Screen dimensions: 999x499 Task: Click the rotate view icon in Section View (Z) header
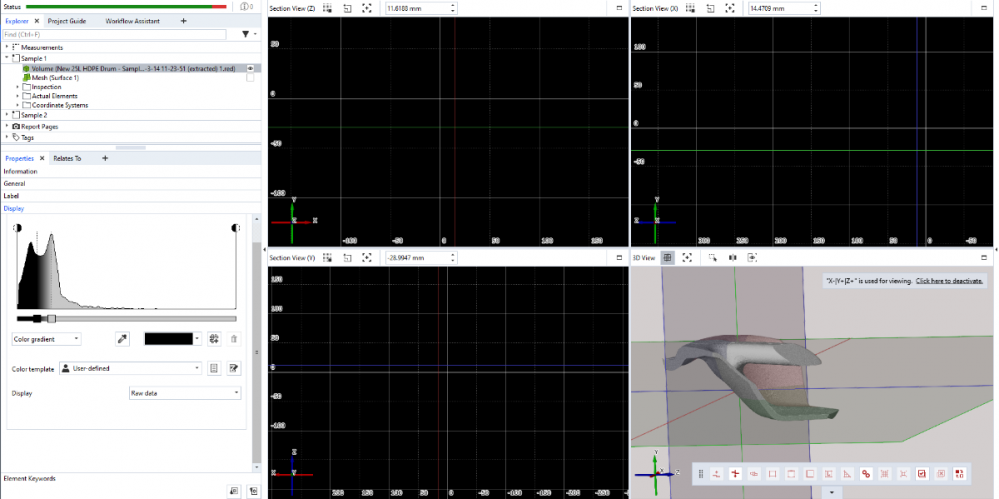pos(347,8)
